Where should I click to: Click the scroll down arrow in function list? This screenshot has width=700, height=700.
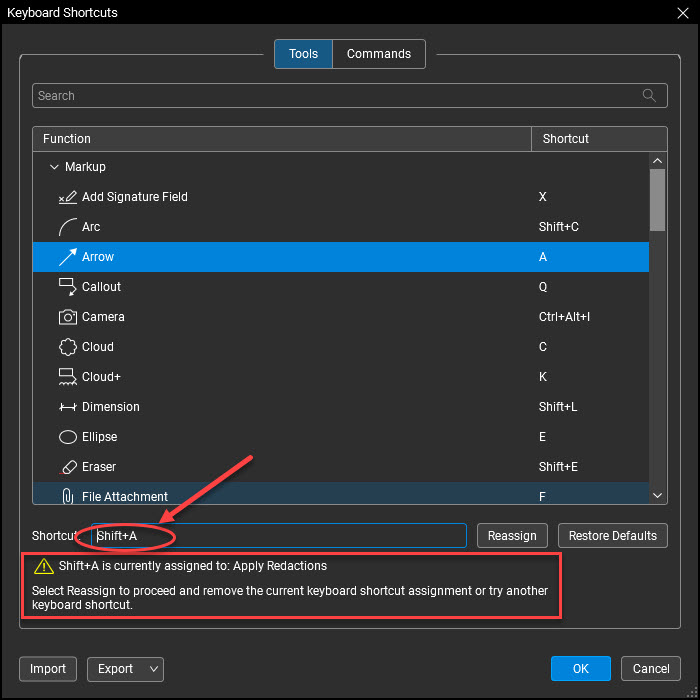coord(657,495)
